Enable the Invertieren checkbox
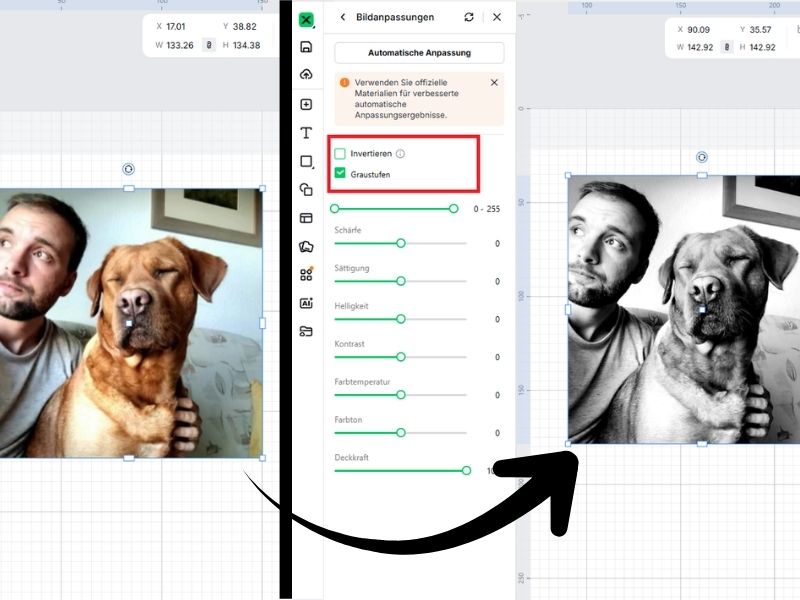The image size is (800, 600). 340,154
